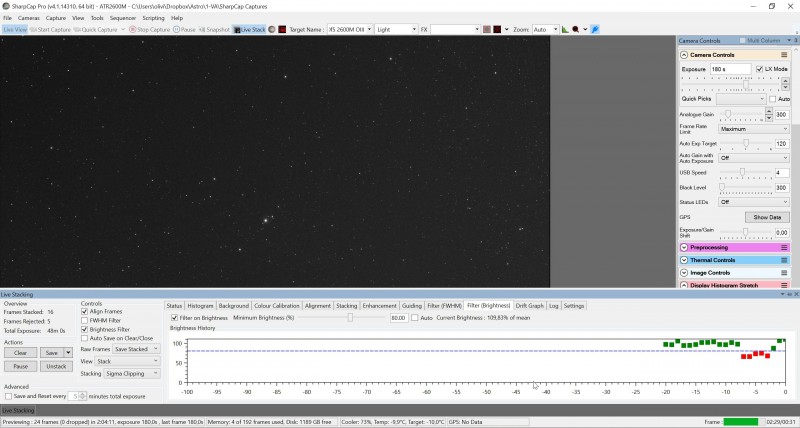Click the Show Data button
Viewport: 800px width, 428px height.
coord(767,217)
